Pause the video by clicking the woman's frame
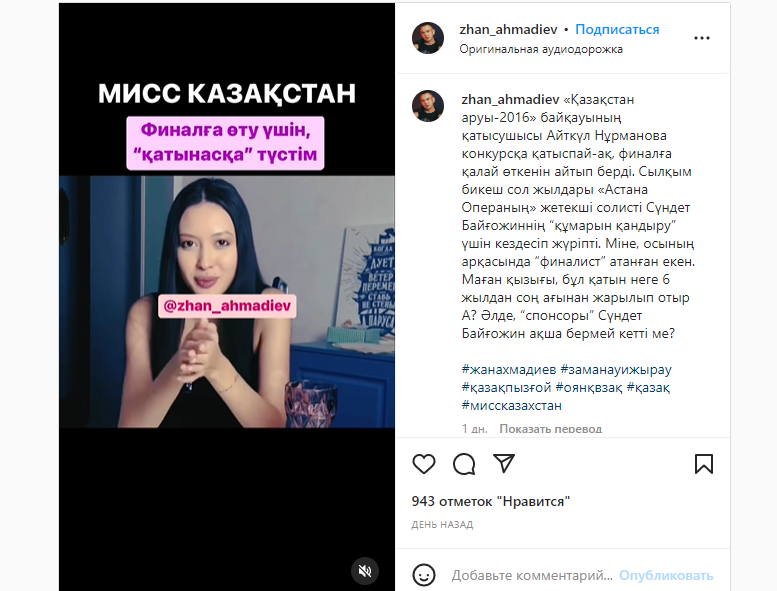This screenshot has width=777, height=591. click(227, 302)
